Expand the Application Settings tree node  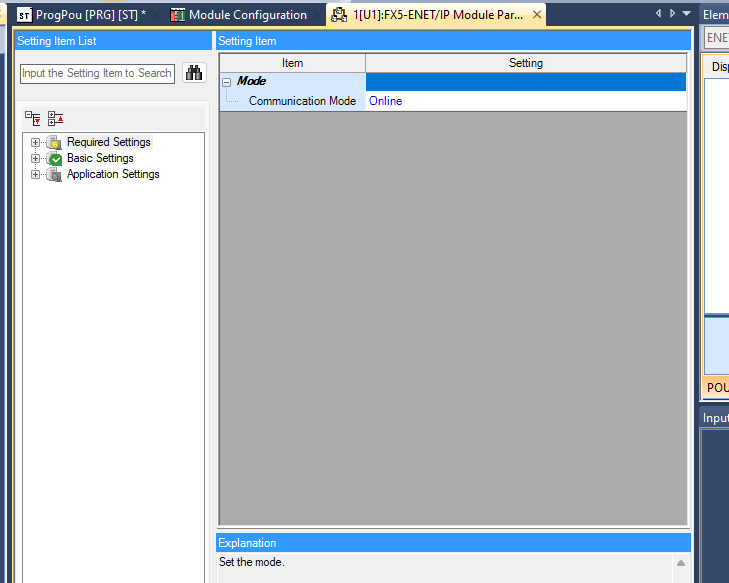(36, 175)
